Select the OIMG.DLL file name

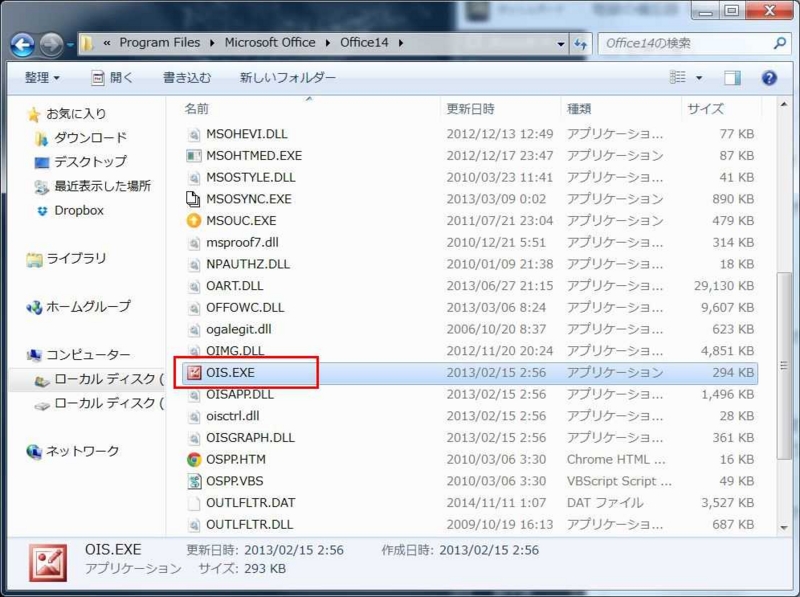coord(235,351)
